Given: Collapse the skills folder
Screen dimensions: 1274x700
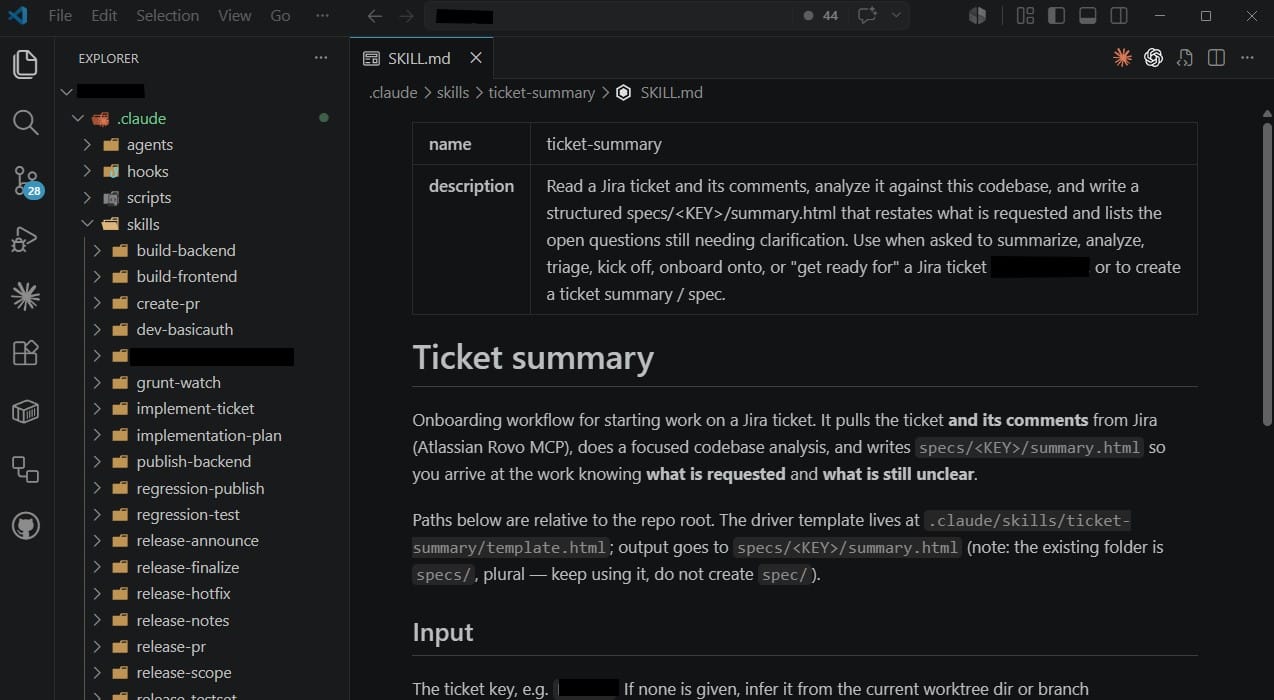Looking at the screenshot, I should (x=88, y=224).
